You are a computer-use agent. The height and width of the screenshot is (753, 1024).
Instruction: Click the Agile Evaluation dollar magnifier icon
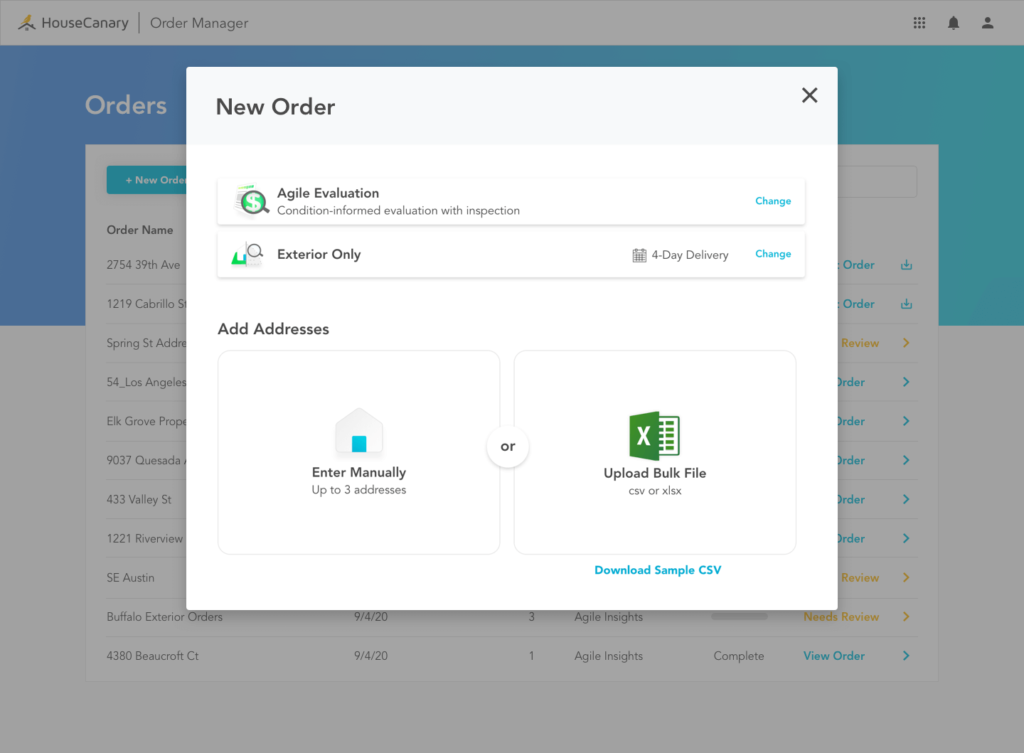point(252,201)
